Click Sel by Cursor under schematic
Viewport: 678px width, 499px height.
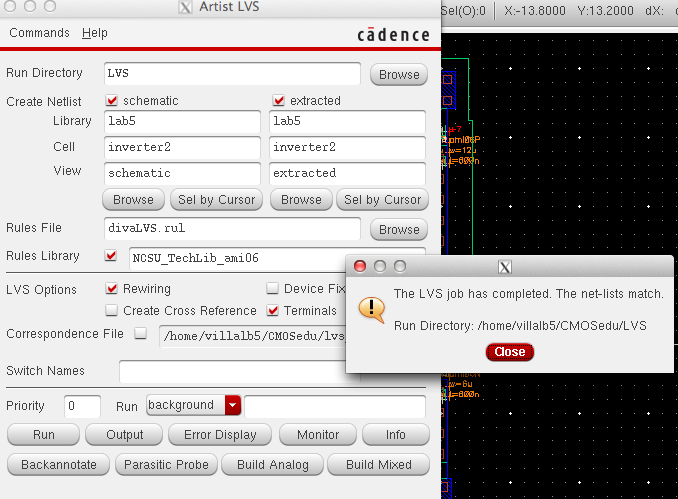pyautogui.click(x=217, y=199)
